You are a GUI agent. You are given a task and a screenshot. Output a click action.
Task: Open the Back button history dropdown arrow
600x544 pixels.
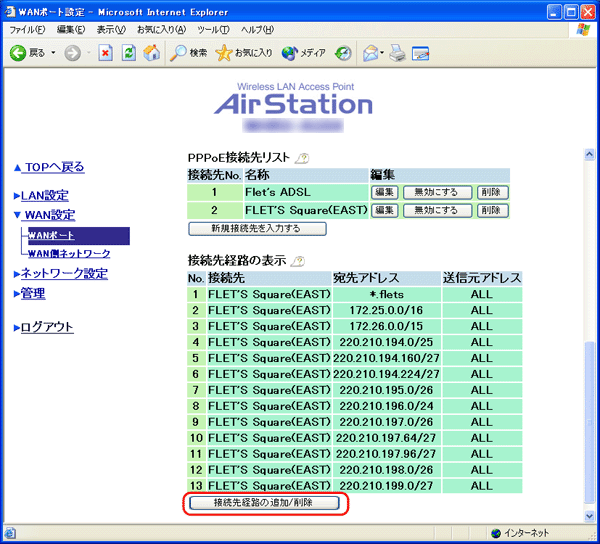coord(53,52)
